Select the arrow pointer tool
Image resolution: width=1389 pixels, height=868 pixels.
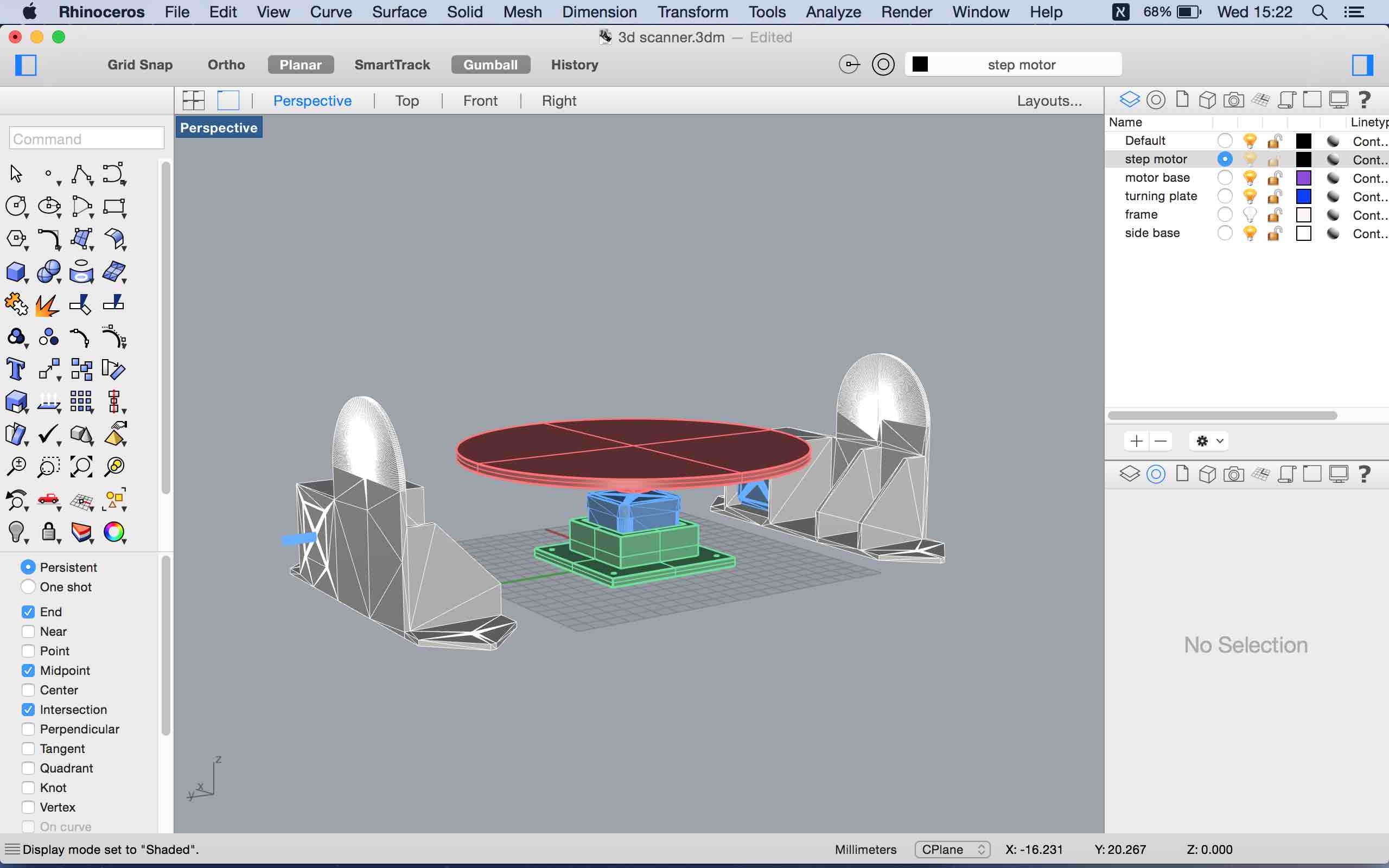click(x=16, y=174)
